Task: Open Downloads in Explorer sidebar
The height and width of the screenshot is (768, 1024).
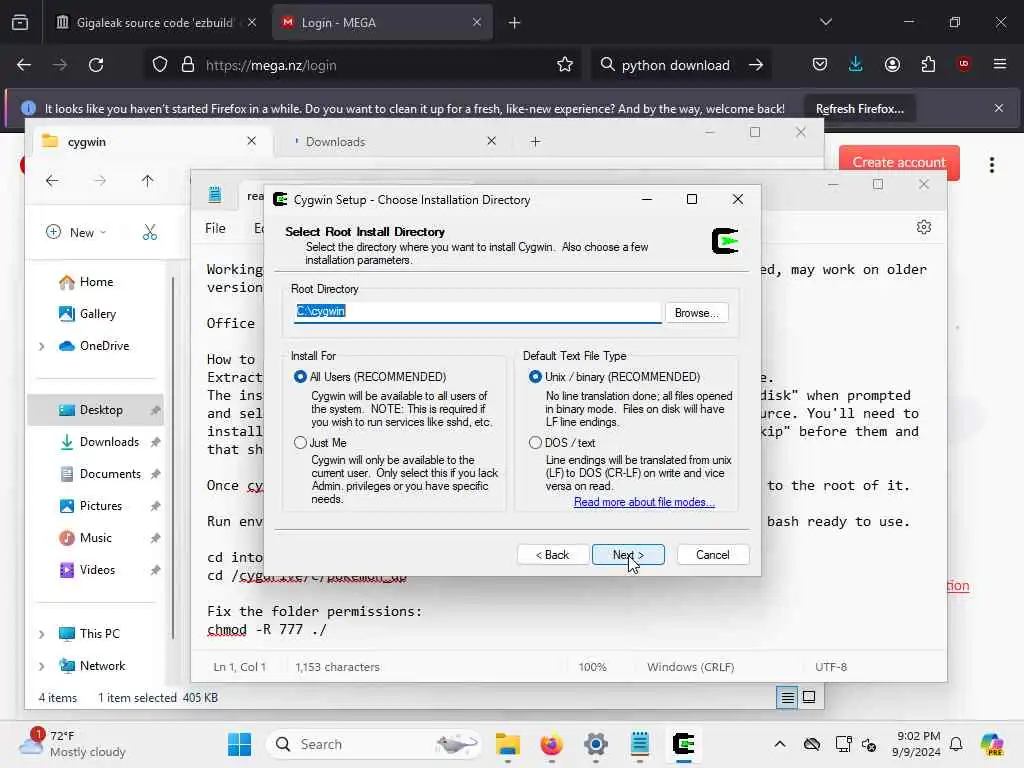Action: click(x=98, y=442)
